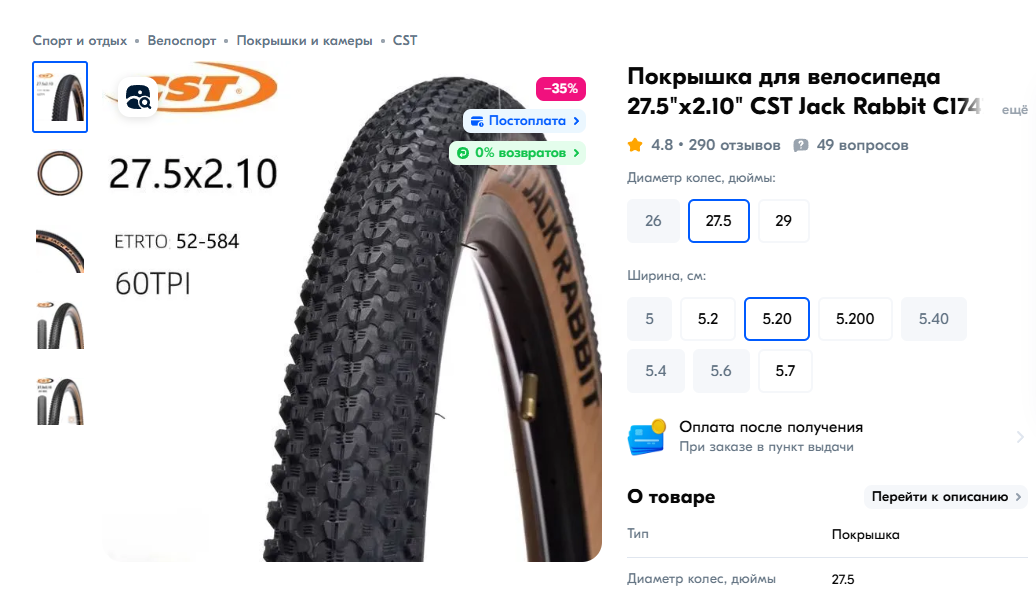1036x599 pixels.
Task: Select wheel diameter 26
Action: [653, 221]
